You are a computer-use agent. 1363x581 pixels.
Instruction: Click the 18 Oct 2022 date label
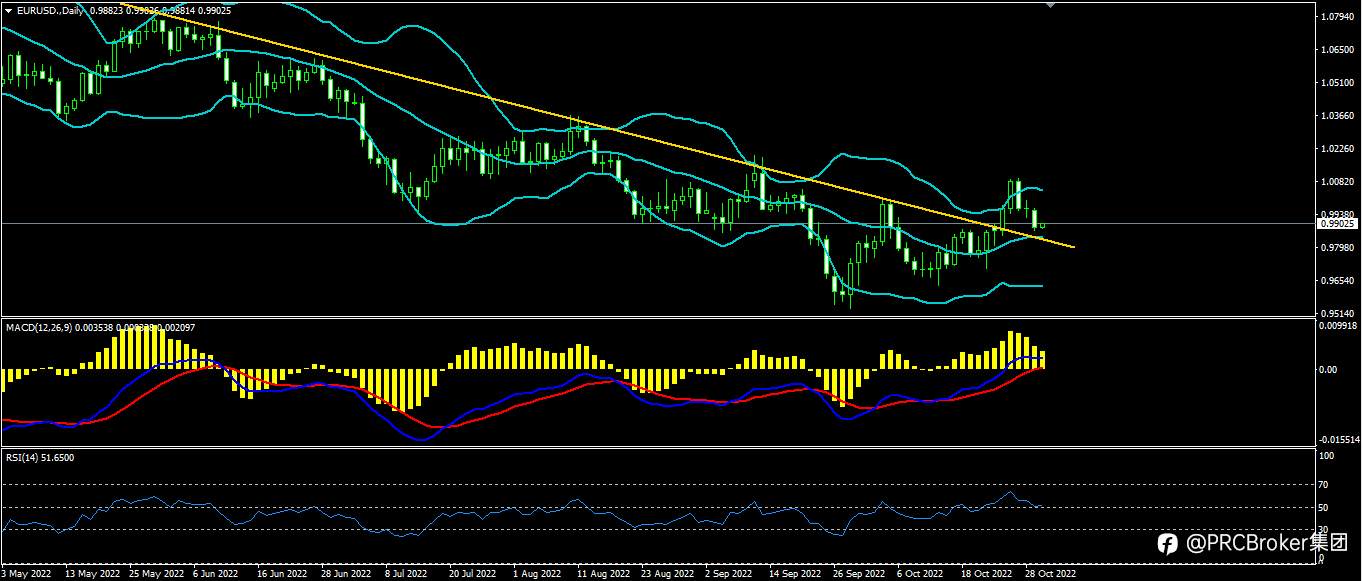point(985,574)
